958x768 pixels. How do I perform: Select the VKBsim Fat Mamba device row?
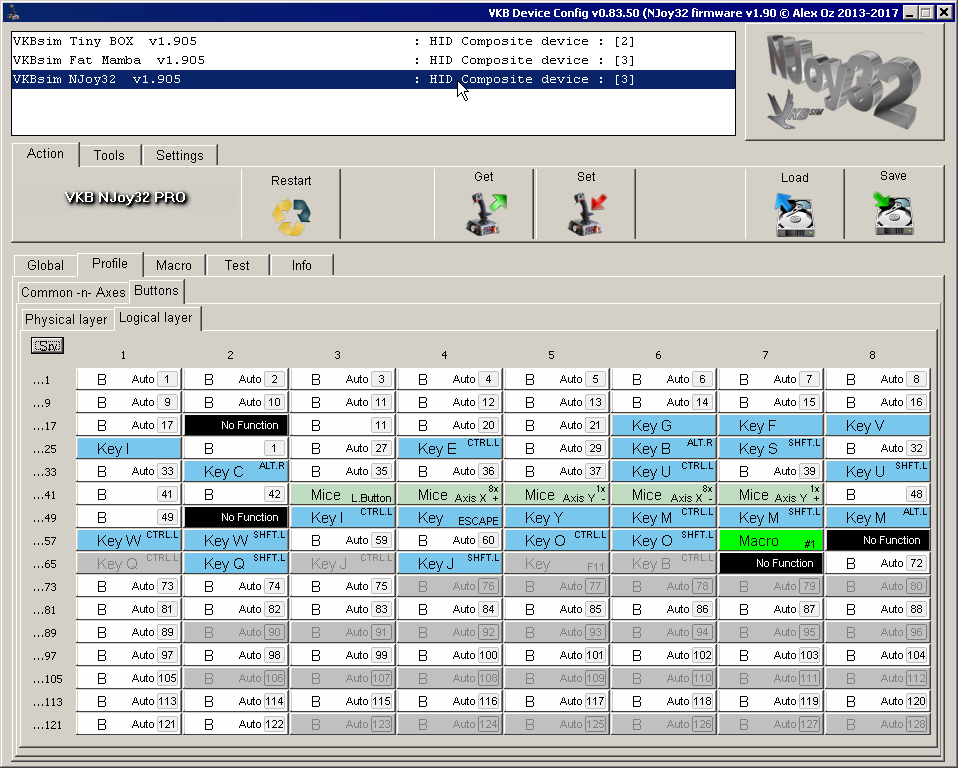pos(373,60)
